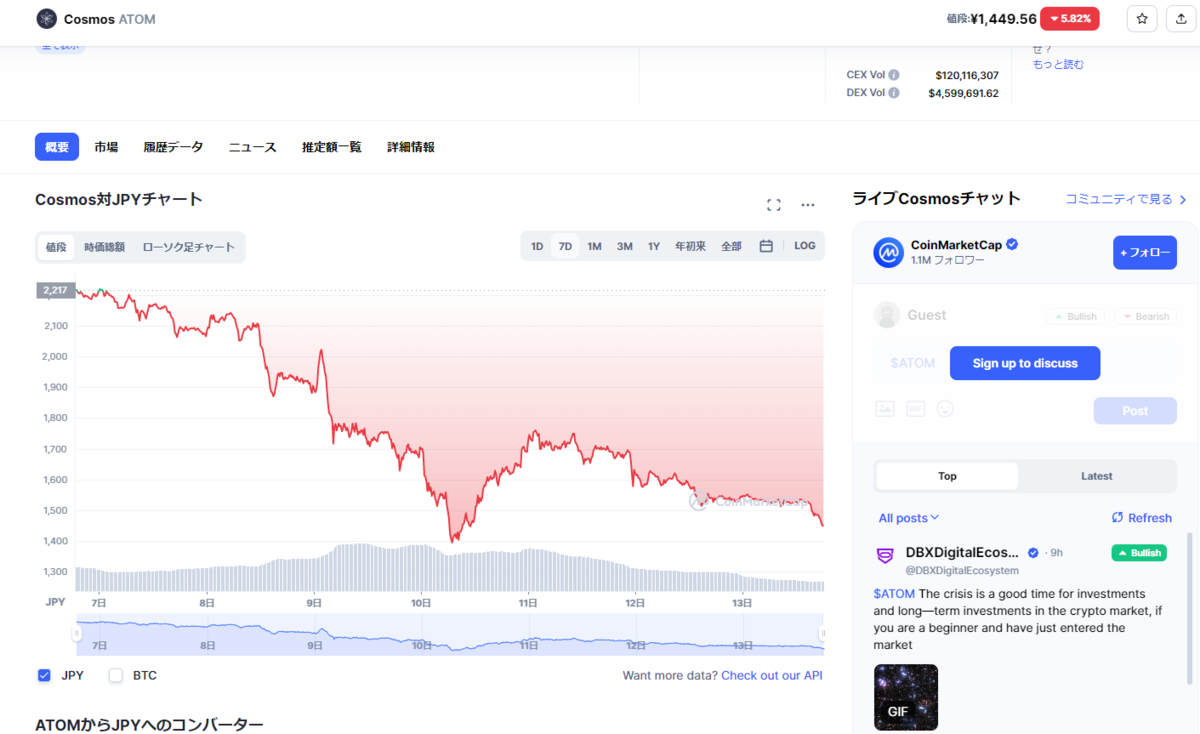The height and width of the screenshot is (734, 1200).
Task: Select the 1D time range
Action: (537, 246)
